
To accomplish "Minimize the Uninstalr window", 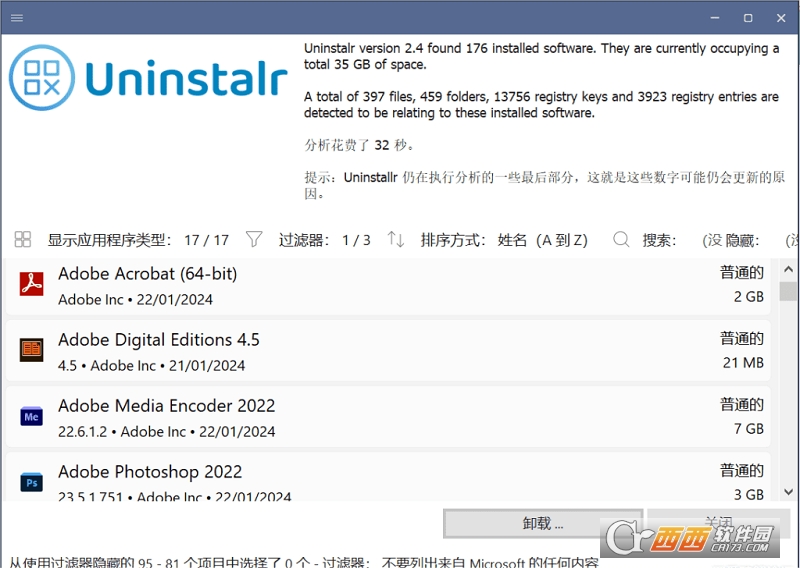I will click(x=715, y=18).
